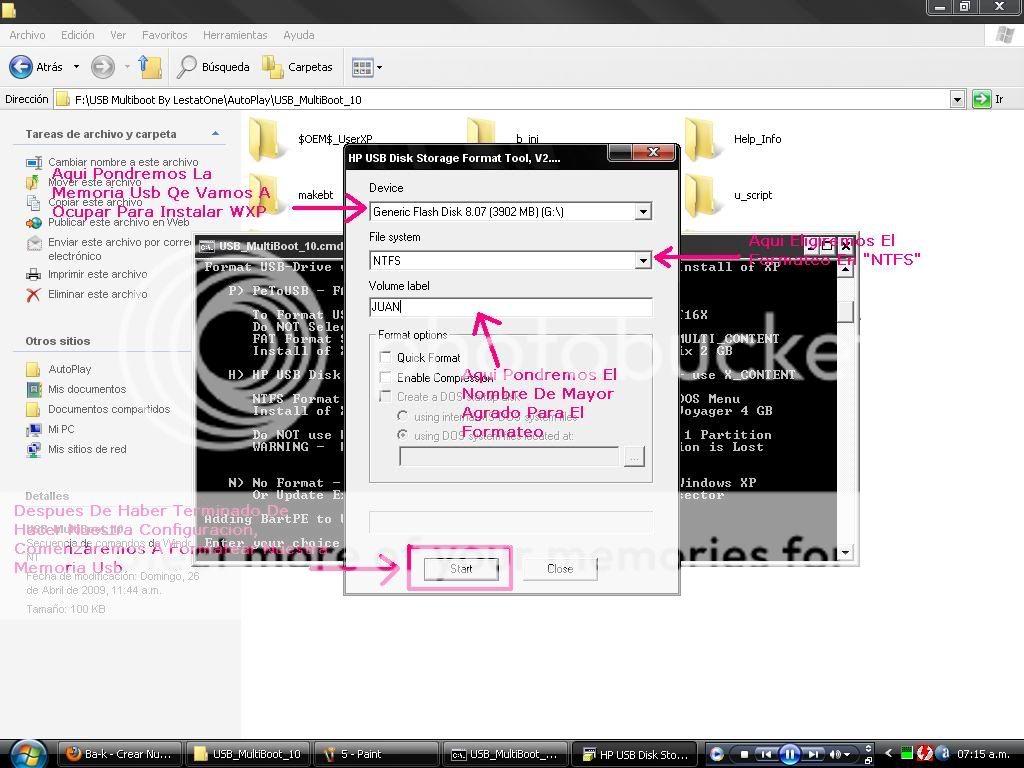Screen dimensions: 1024x768
Task: Go to previous track in taskbar player
Action: tap(767, 754)
